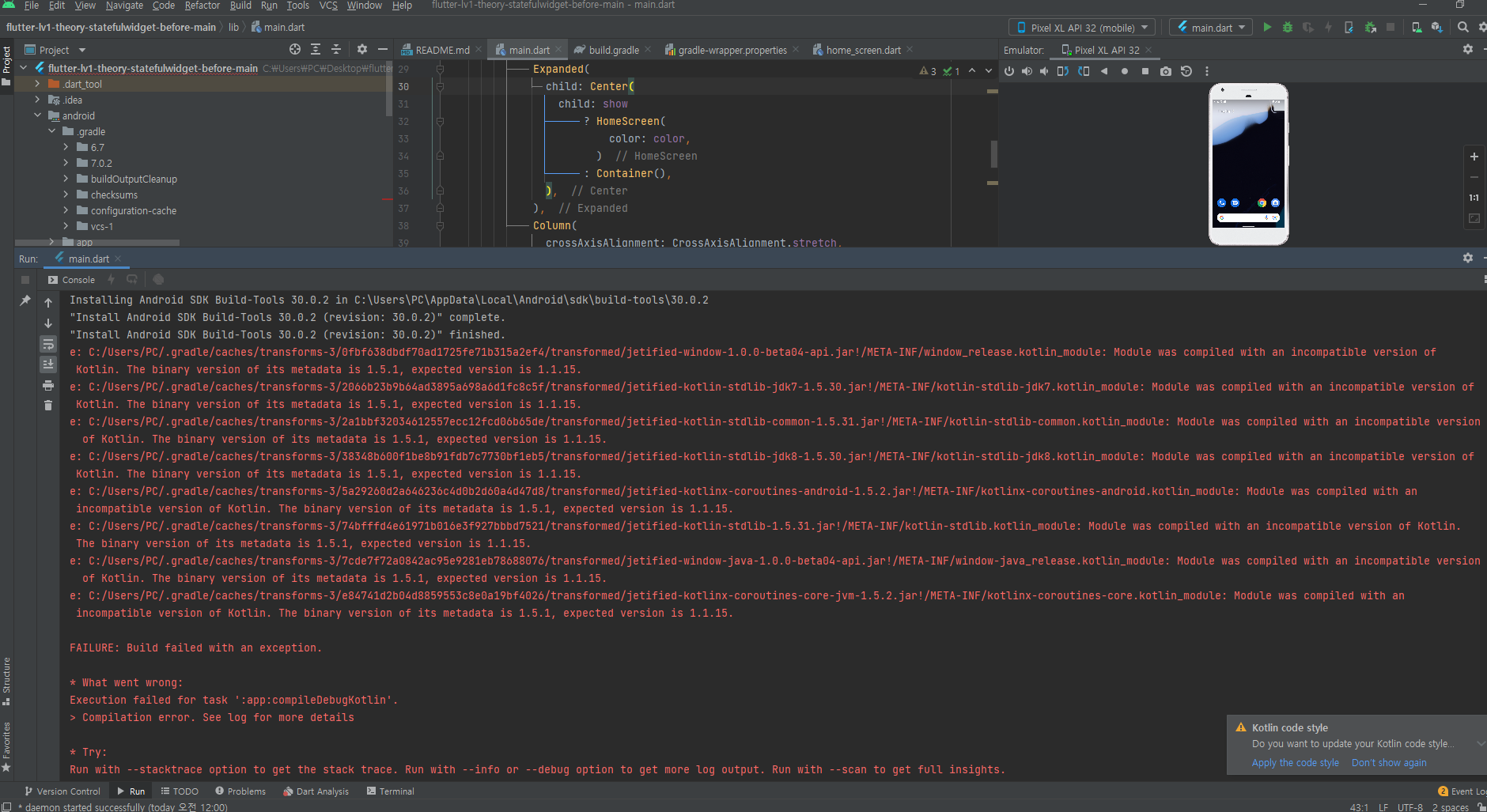The height and width of the screenshot is (812, 1487).
Task: Run main.dart with the green play icon
Action: pyautogui.click(x=1267, y=27)
